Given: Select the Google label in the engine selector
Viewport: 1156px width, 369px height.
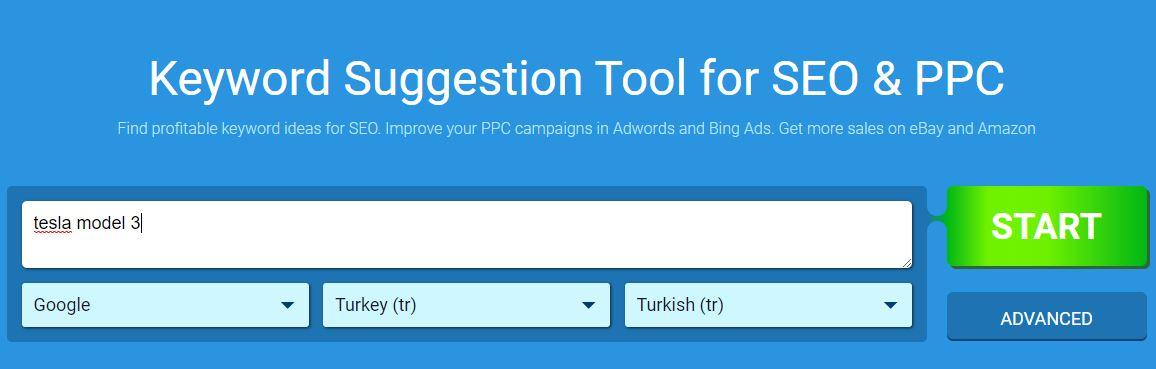Looking at the screenshot, I should pos(62,305).
